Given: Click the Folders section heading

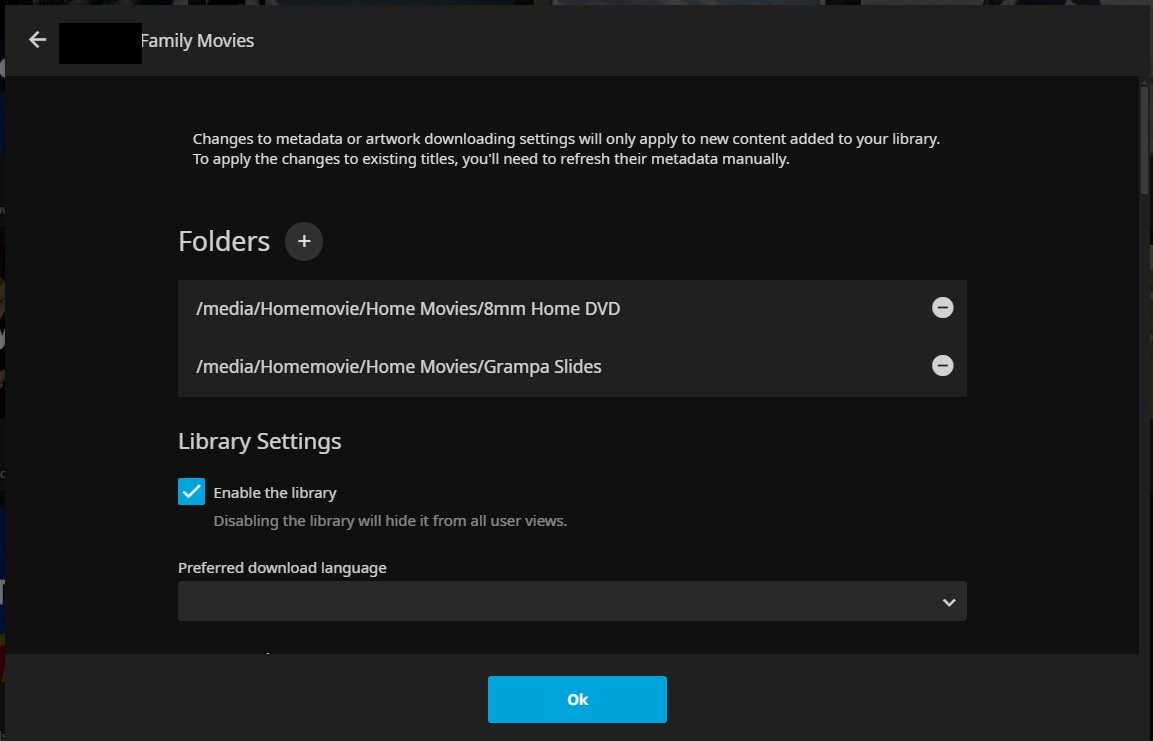Looking at the screenshot, I should tap(224, 242).
